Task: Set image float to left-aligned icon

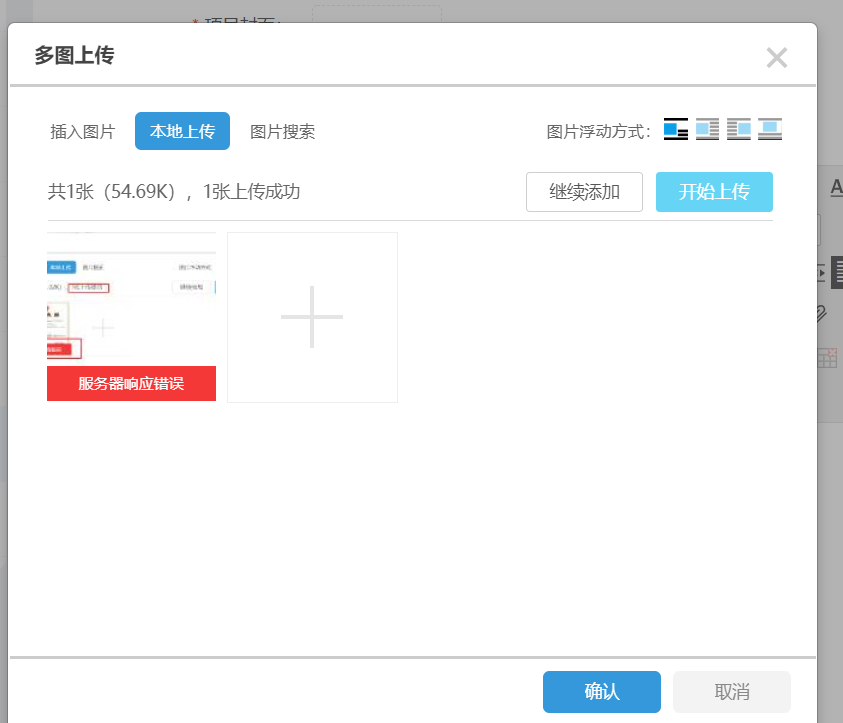Action: coord(707,130)
